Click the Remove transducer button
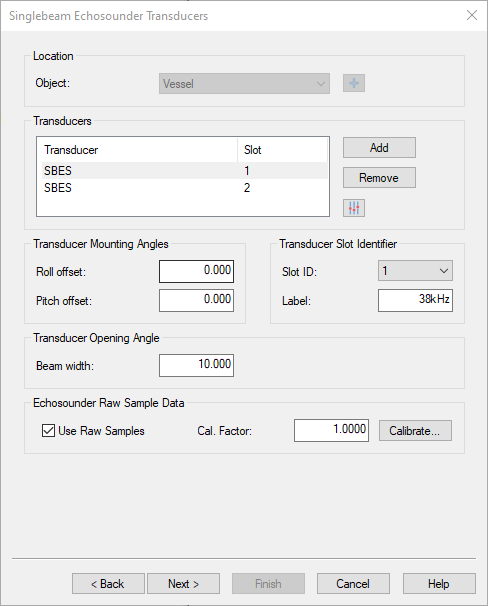Screen dimensions: 488x606 click(x=379, y=178)
